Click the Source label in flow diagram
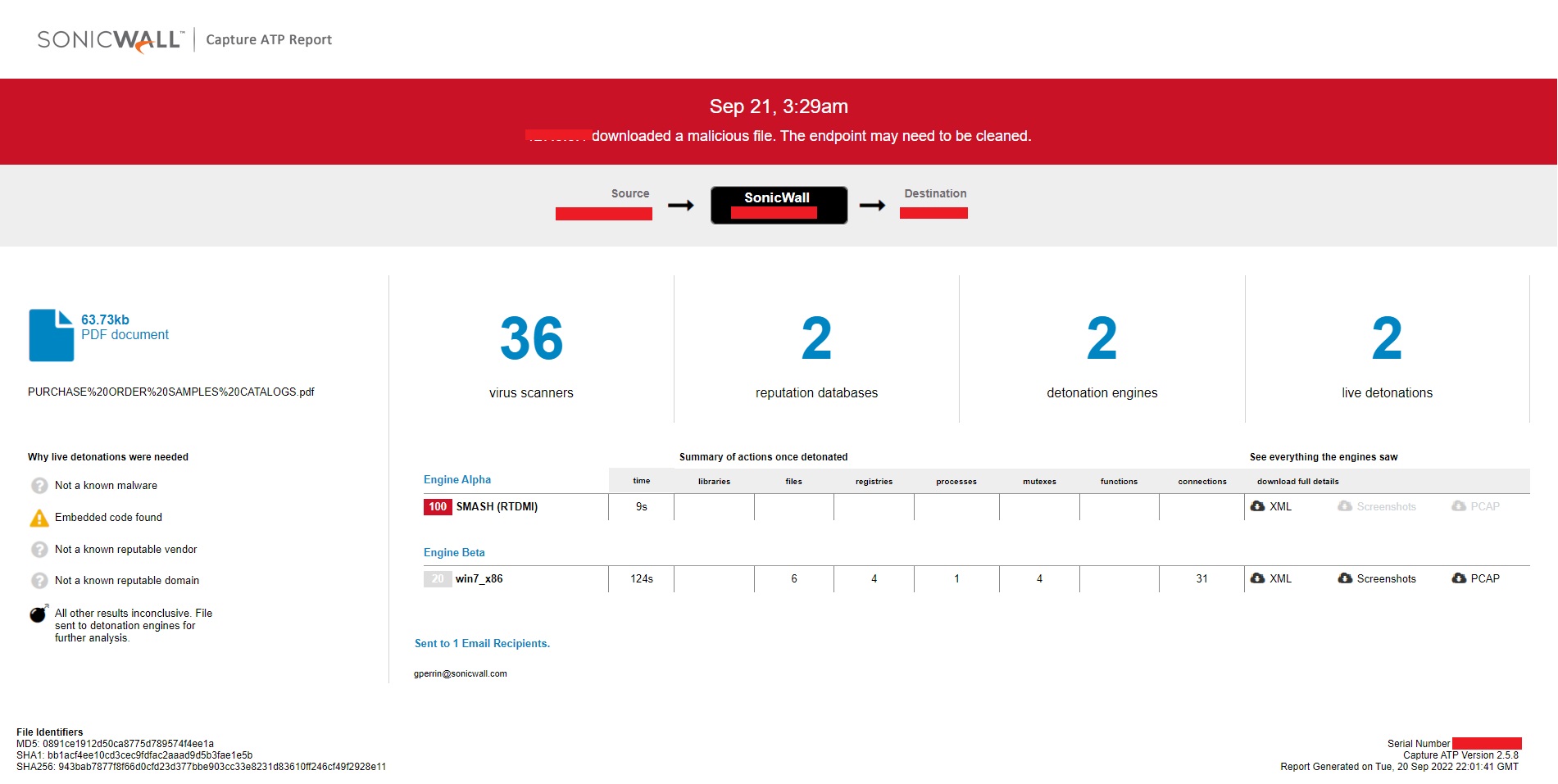This screenshot has width=1558, height=784. pos(630,194)
